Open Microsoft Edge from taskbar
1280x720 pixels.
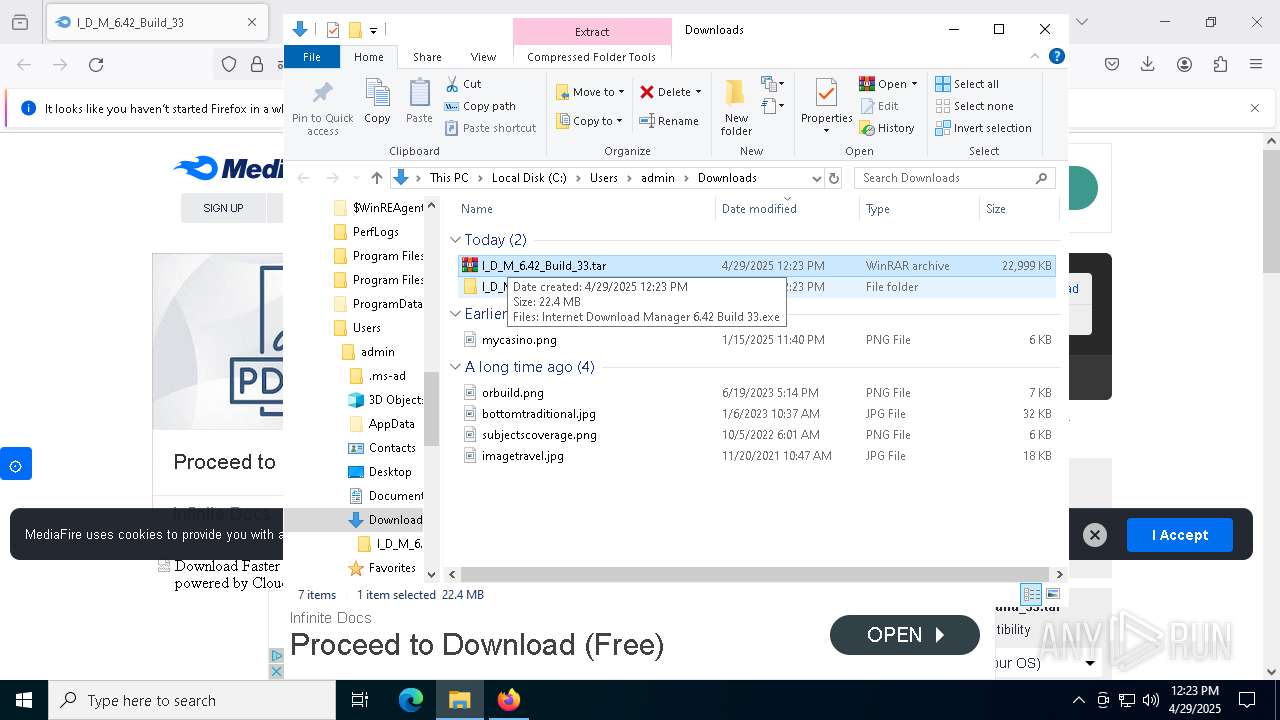coord(411,700)
